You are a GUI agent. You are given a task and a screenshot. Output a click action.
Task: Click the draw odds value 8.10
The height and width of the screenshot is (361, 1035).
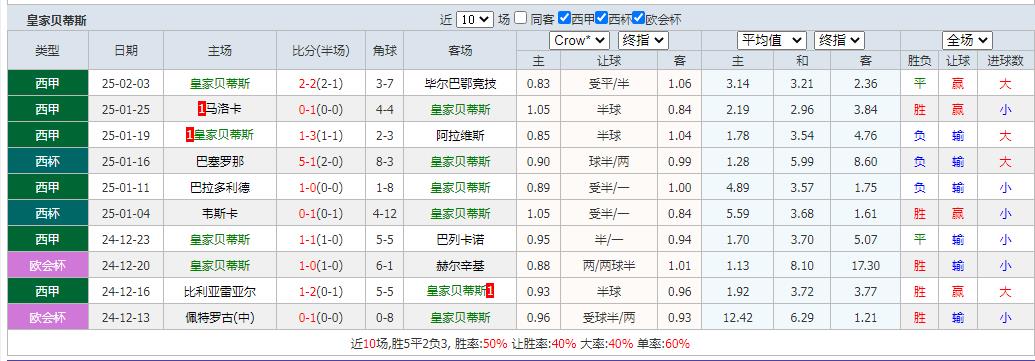802,265
